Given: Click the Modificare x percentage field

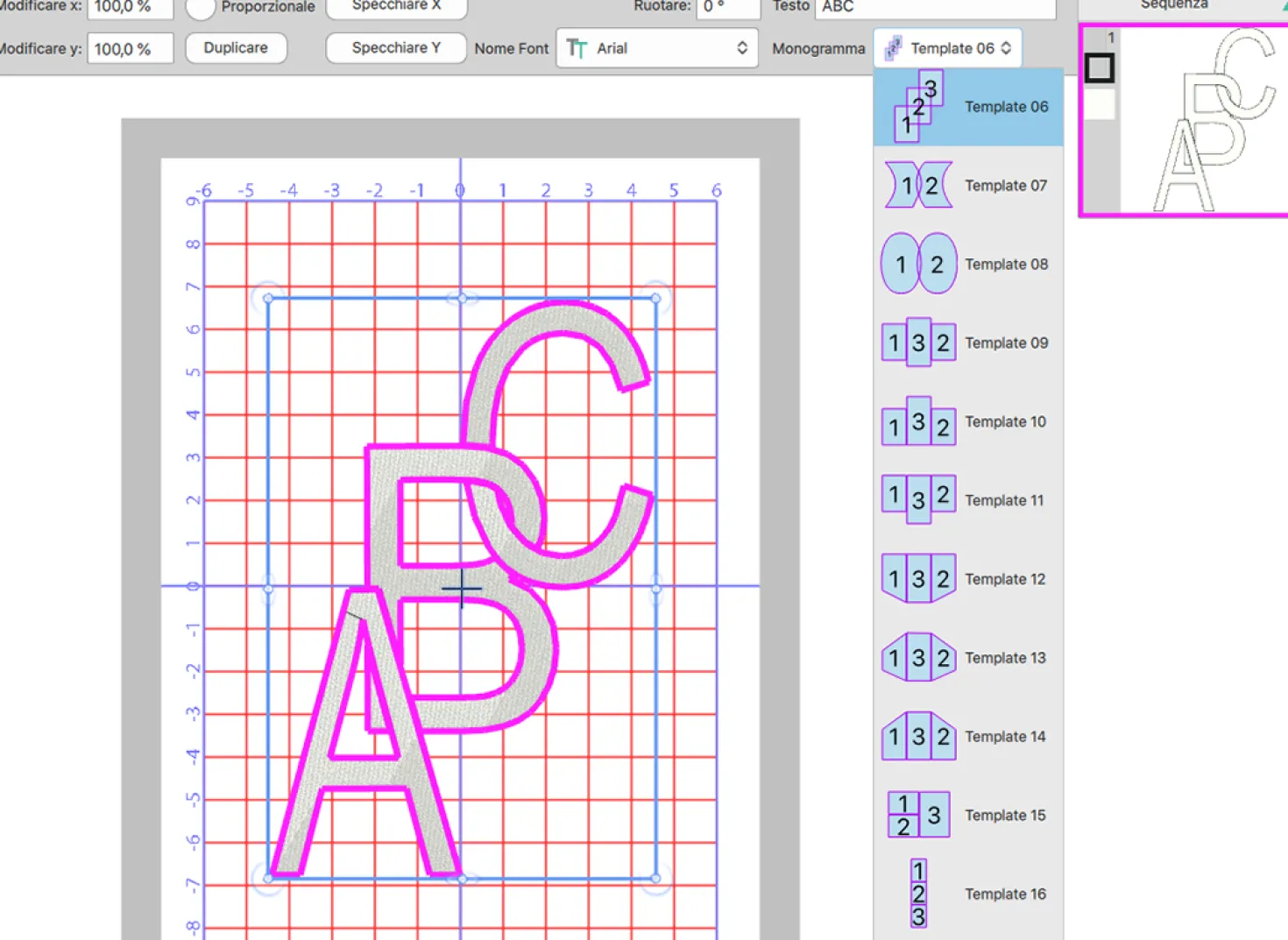Looking at the screenshot, I should 130,7.
